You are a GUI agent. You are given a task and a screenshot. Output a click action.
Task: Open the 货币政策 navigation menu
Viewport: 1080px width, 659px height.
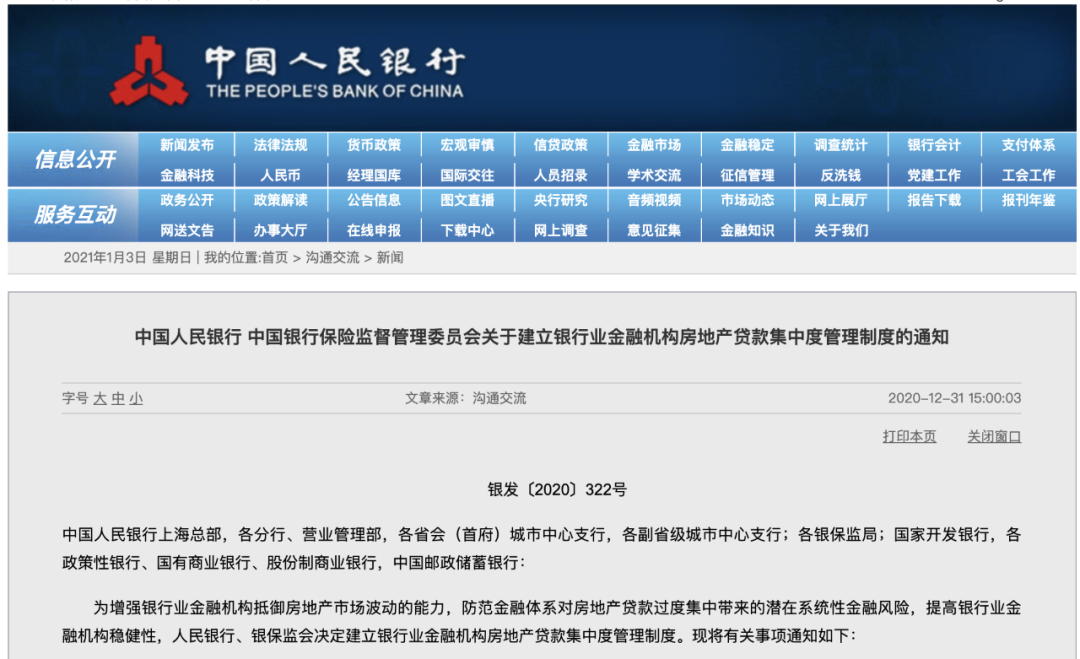pos(372,144)
